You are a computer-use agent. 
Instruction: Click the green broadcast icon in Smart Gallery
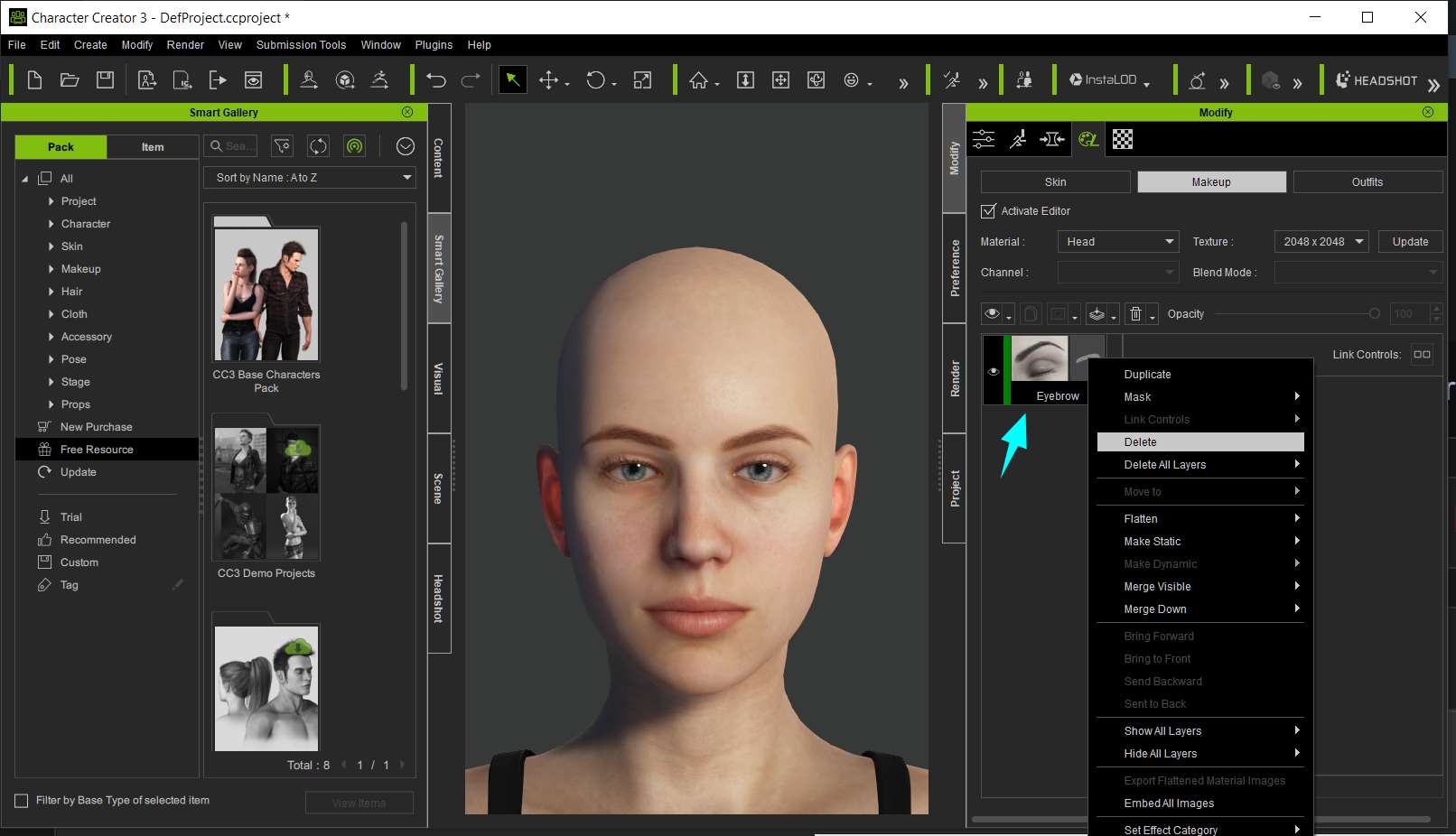[x=355, y=146]
